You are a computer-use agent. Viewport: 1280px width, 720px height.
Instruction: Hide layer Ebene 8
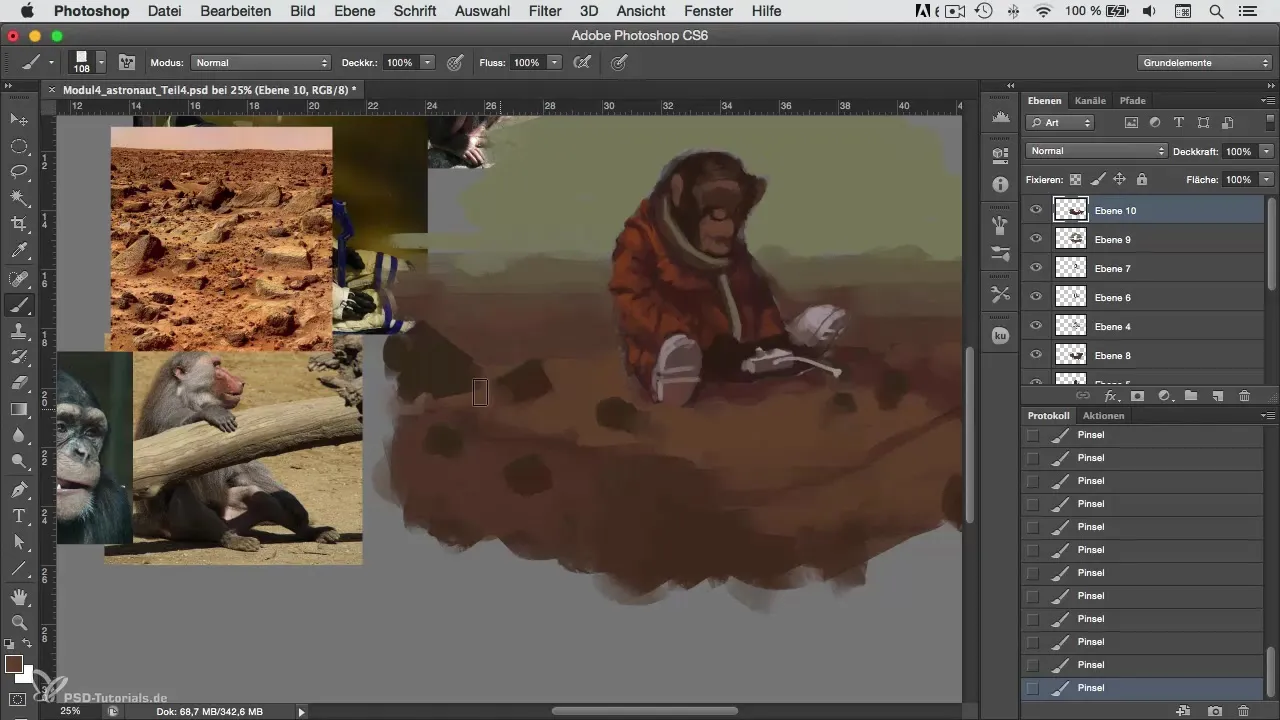pos(1036,355)
